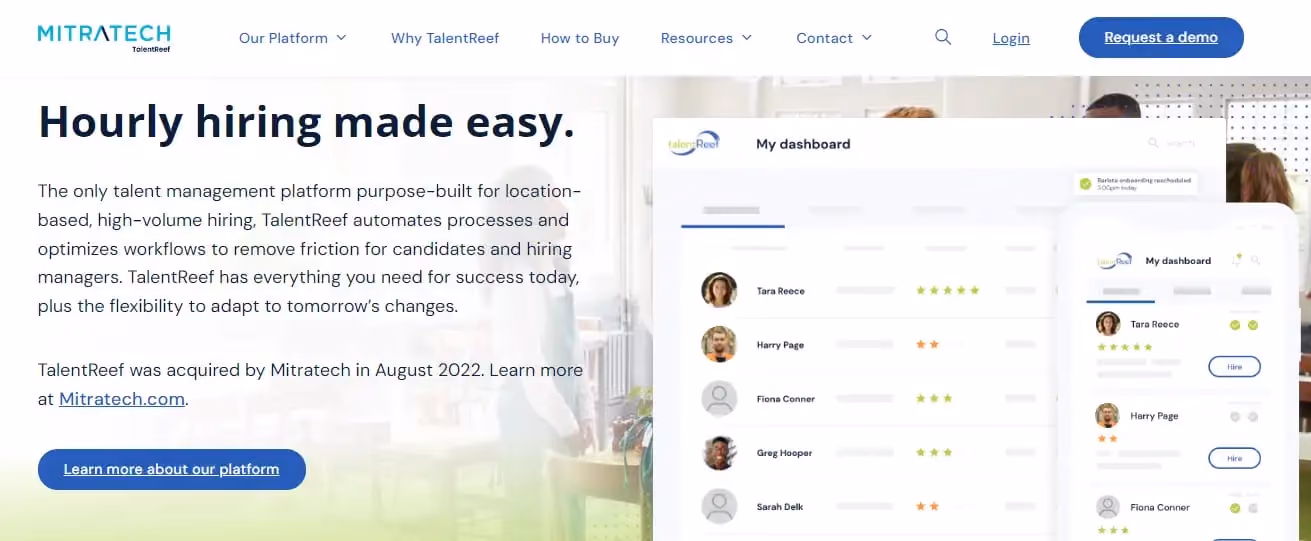
Task: Click Harry Page's avatar in mobile dashboard
Action: 1108,415
